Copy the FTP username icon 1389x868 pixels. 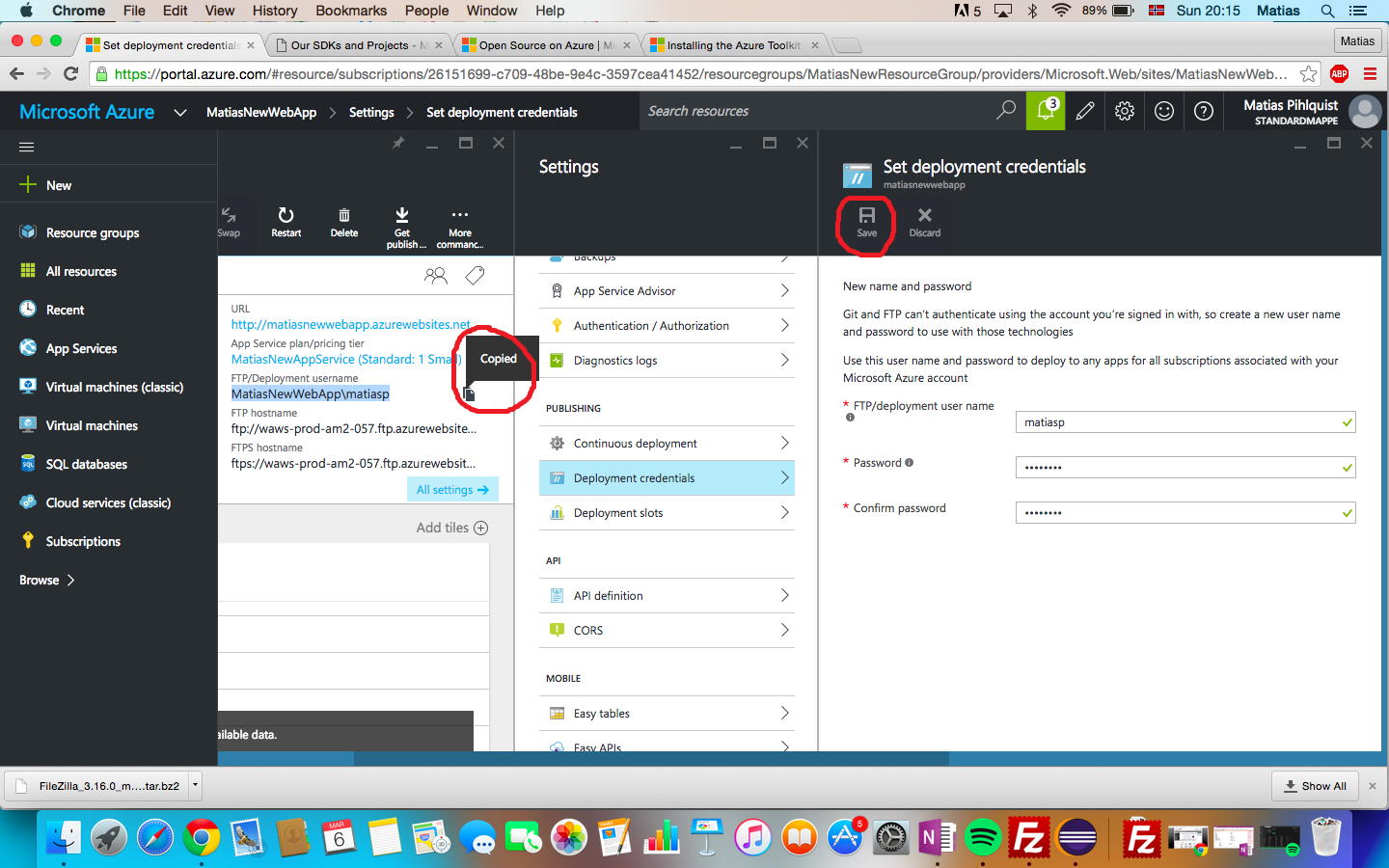tap(470, 393)
